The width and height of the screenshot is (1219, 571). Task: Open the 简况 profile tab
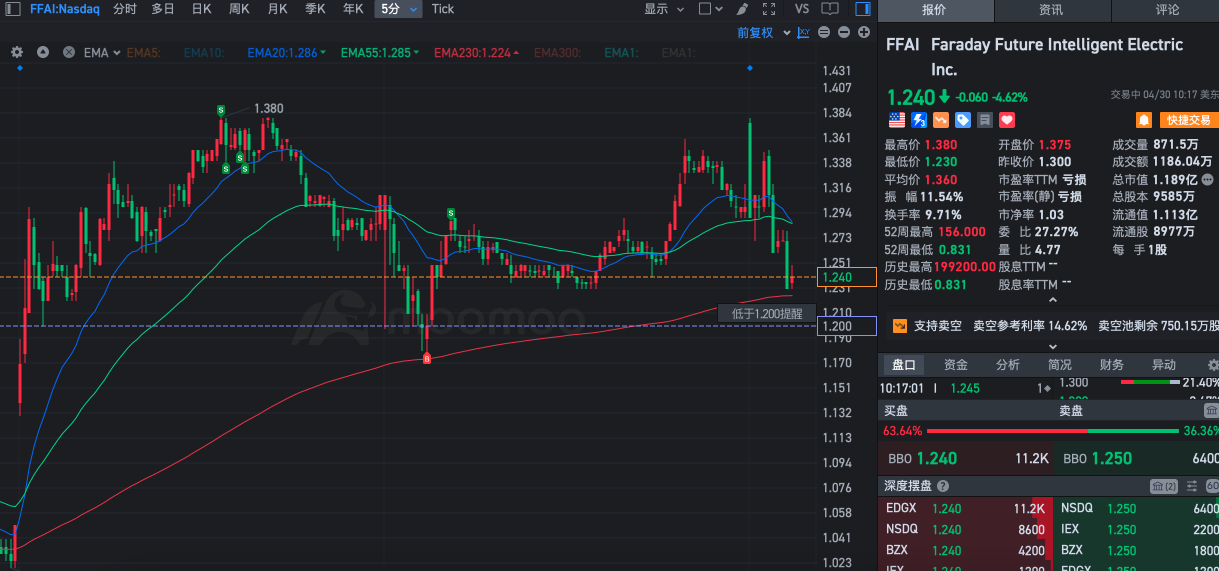[1060, 365]
